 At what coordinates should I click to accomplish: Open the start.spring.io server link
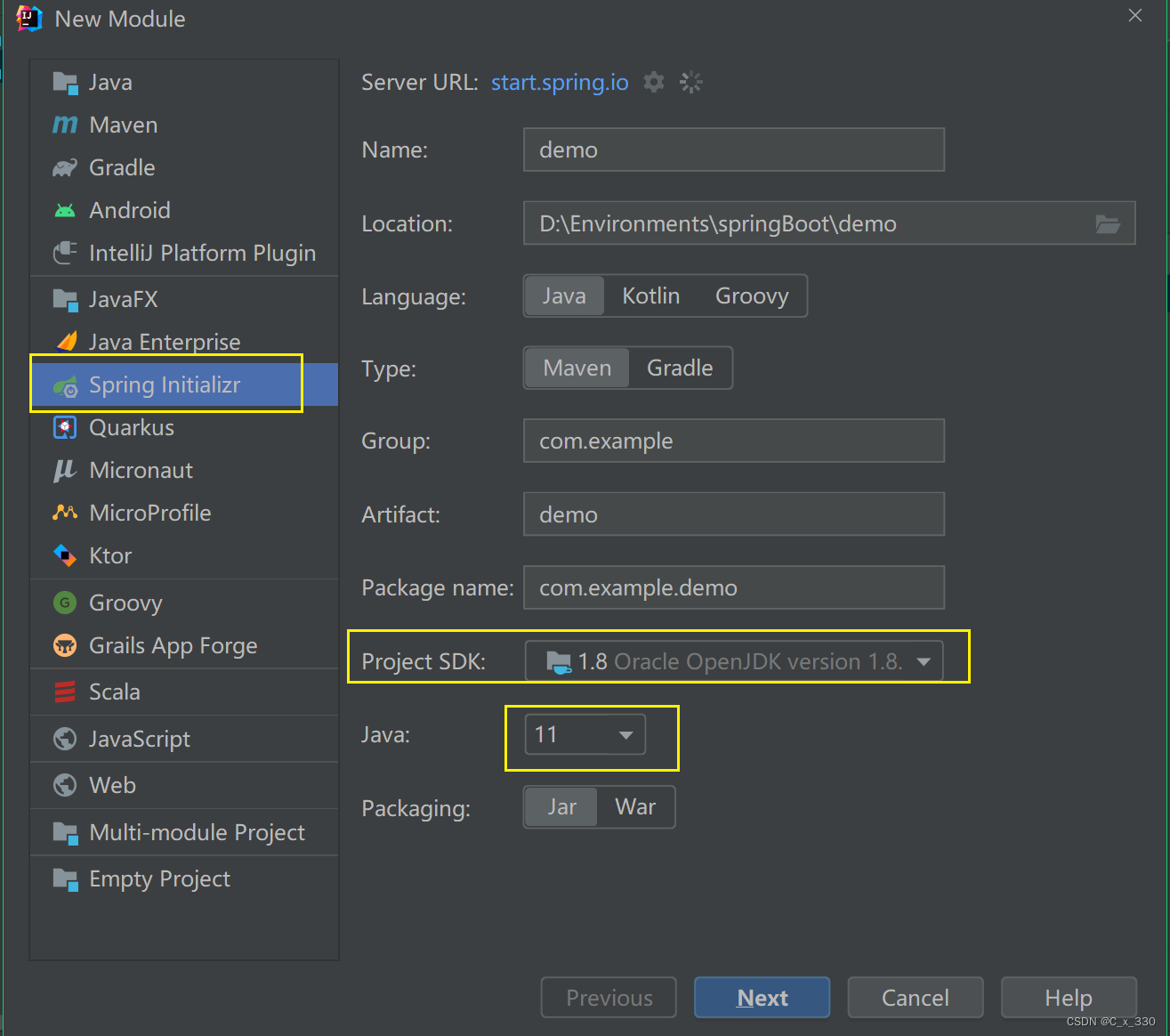click(560, 82)
